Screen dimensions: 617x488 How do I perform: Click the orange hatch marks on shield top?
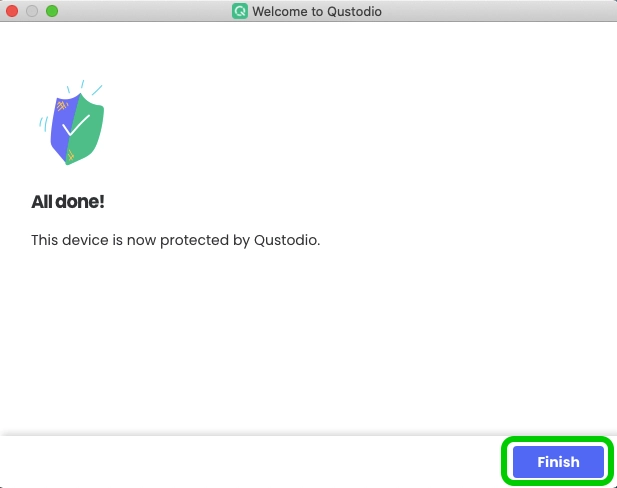click(x=62, y=105)
